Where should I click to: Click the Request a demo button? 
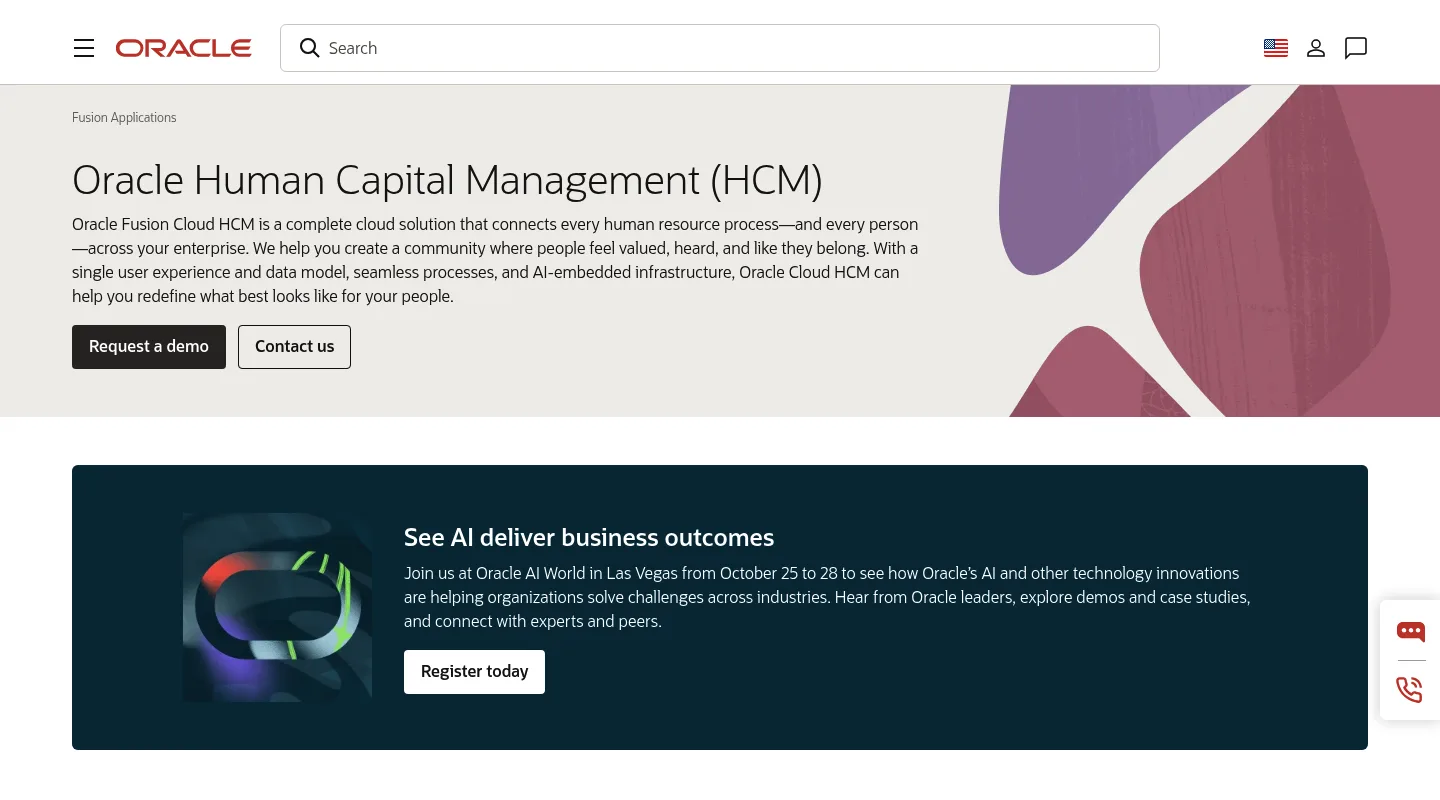pyautogui.click(x=149, y=347)
